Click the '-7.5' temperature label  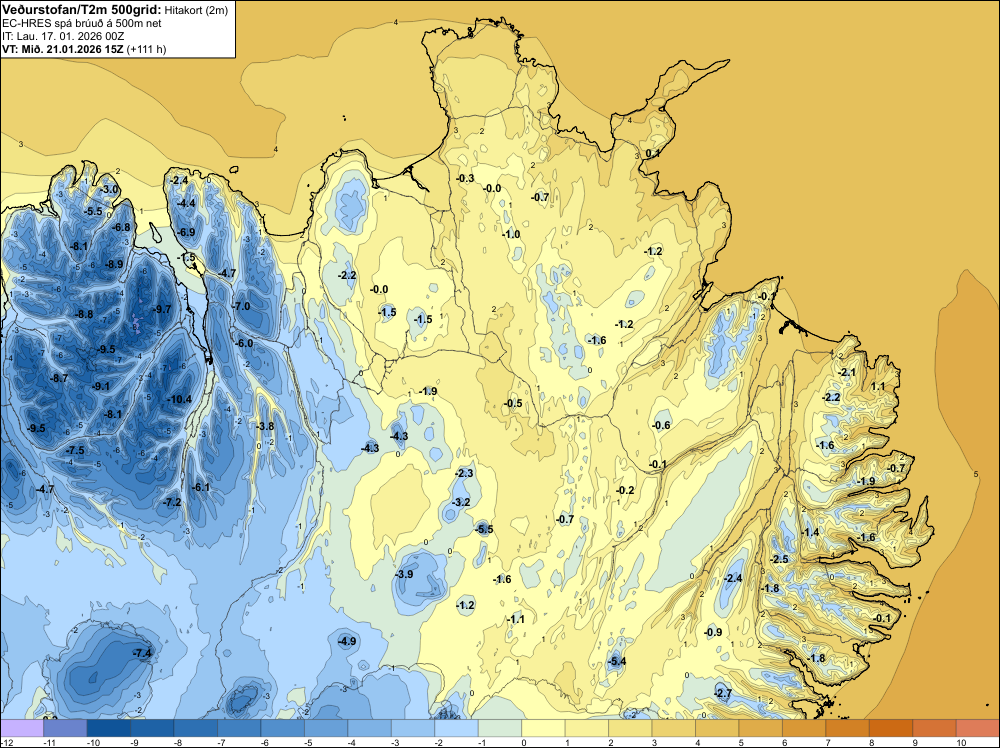click(x=74, y=450)
